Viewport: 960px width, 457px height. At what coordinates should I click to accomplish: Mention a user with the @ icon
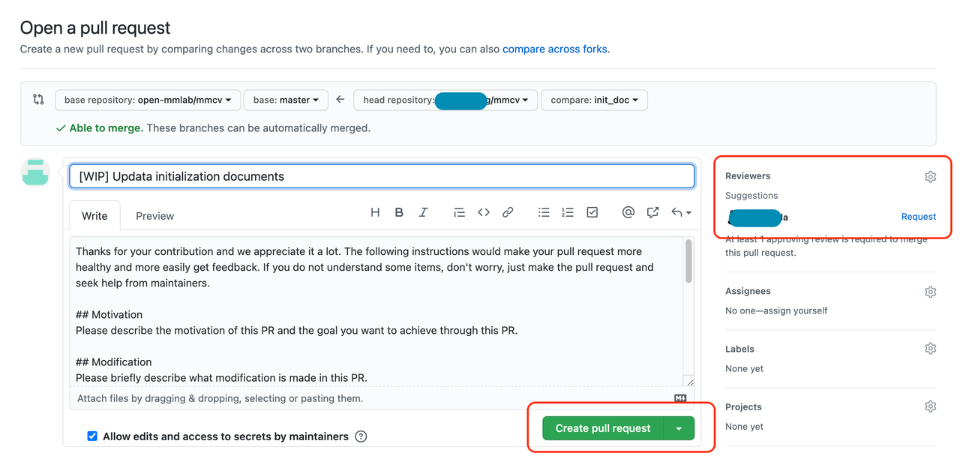pyautogui.click(x=628, y=212)
